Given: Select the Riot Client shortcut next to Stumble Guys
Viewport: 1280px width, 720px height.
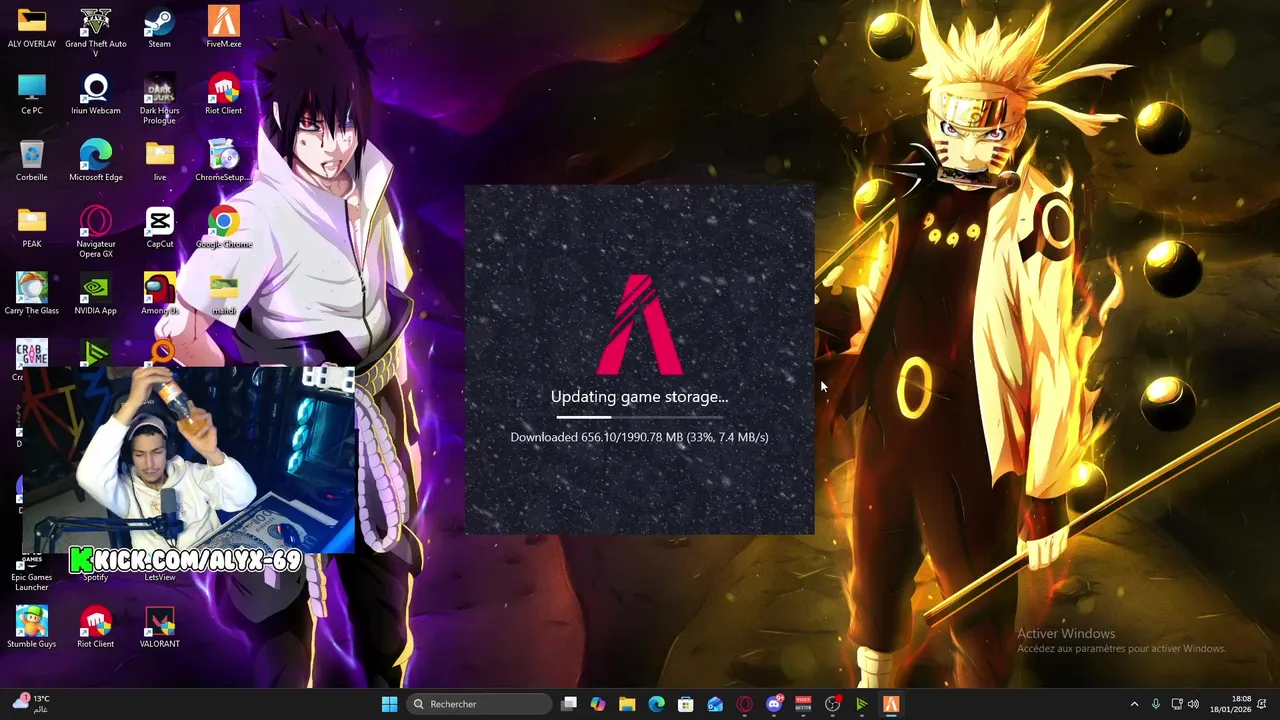Looking at the screenshot, I should pos(96,627).
